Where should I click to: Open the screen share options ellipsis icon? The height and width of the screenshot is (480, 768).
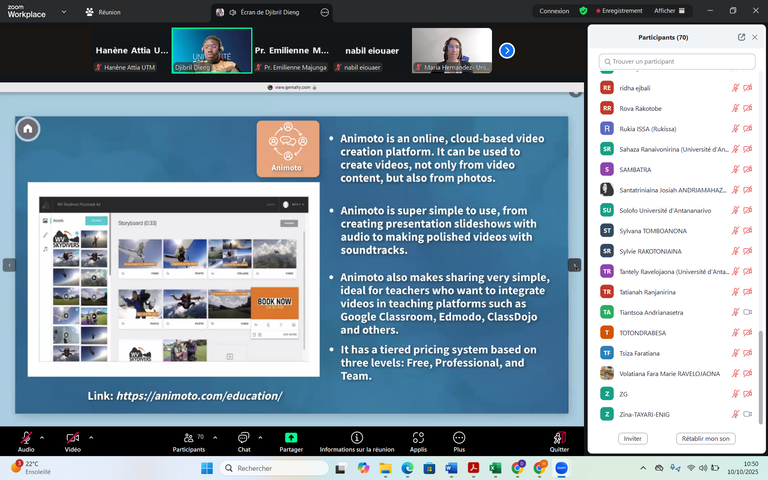(x=325, y=12)
